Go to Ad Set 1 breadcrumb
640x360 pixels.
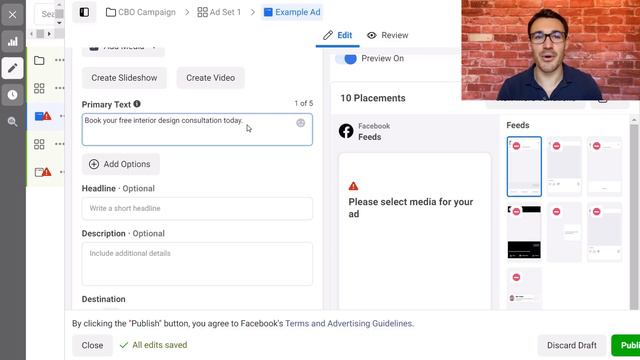(219, 12)
